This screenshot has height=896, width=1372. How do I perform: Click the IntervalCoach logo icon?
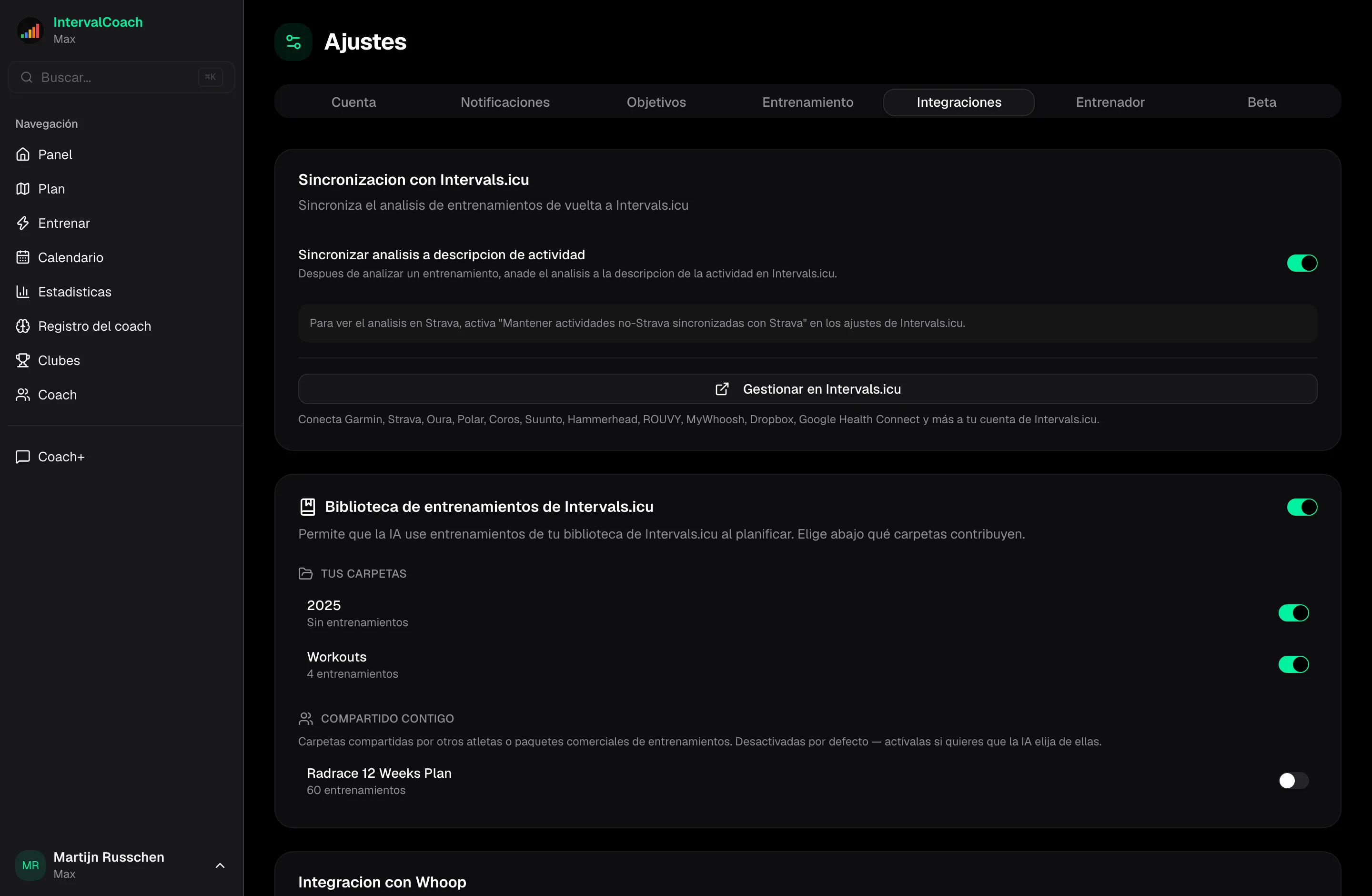(x=30, y=30)
